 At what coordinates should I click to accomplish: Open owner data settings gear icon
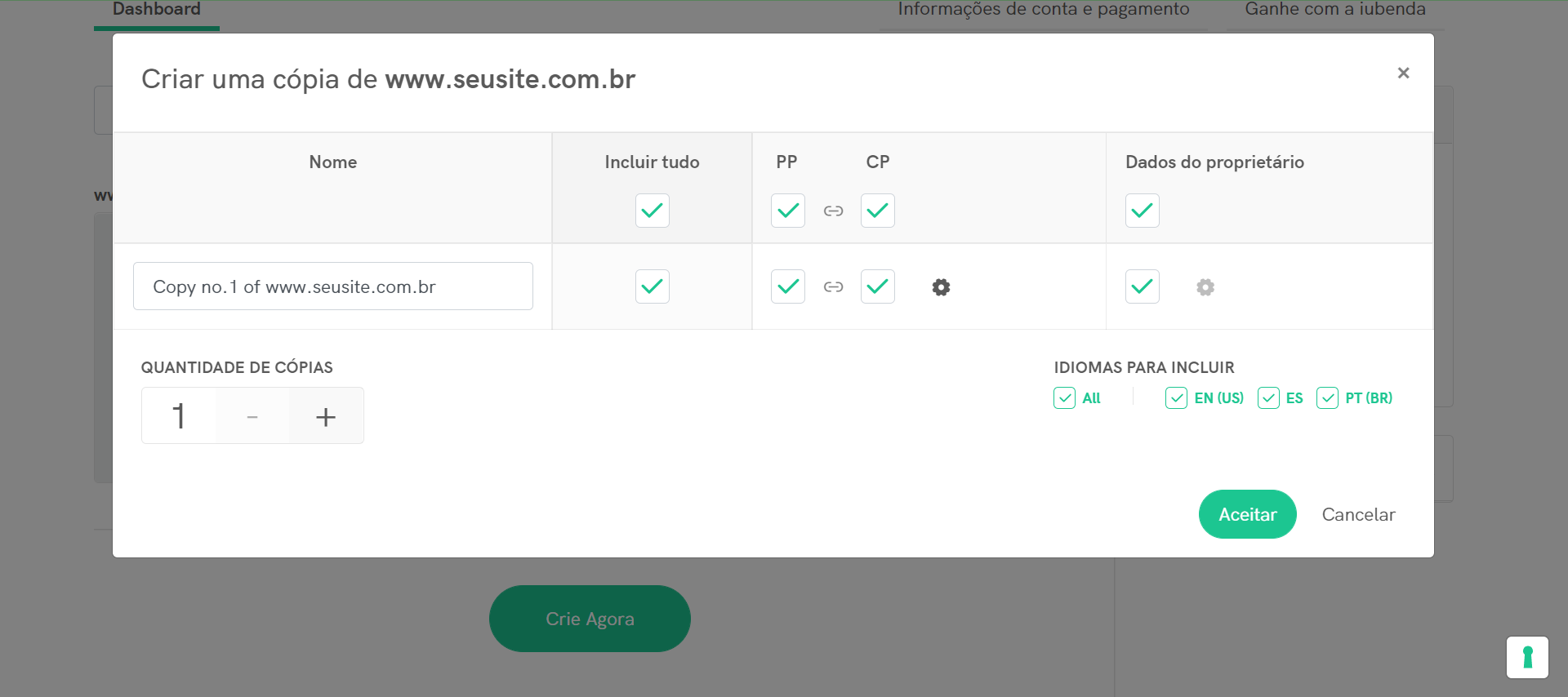[x=1205, y=287]
